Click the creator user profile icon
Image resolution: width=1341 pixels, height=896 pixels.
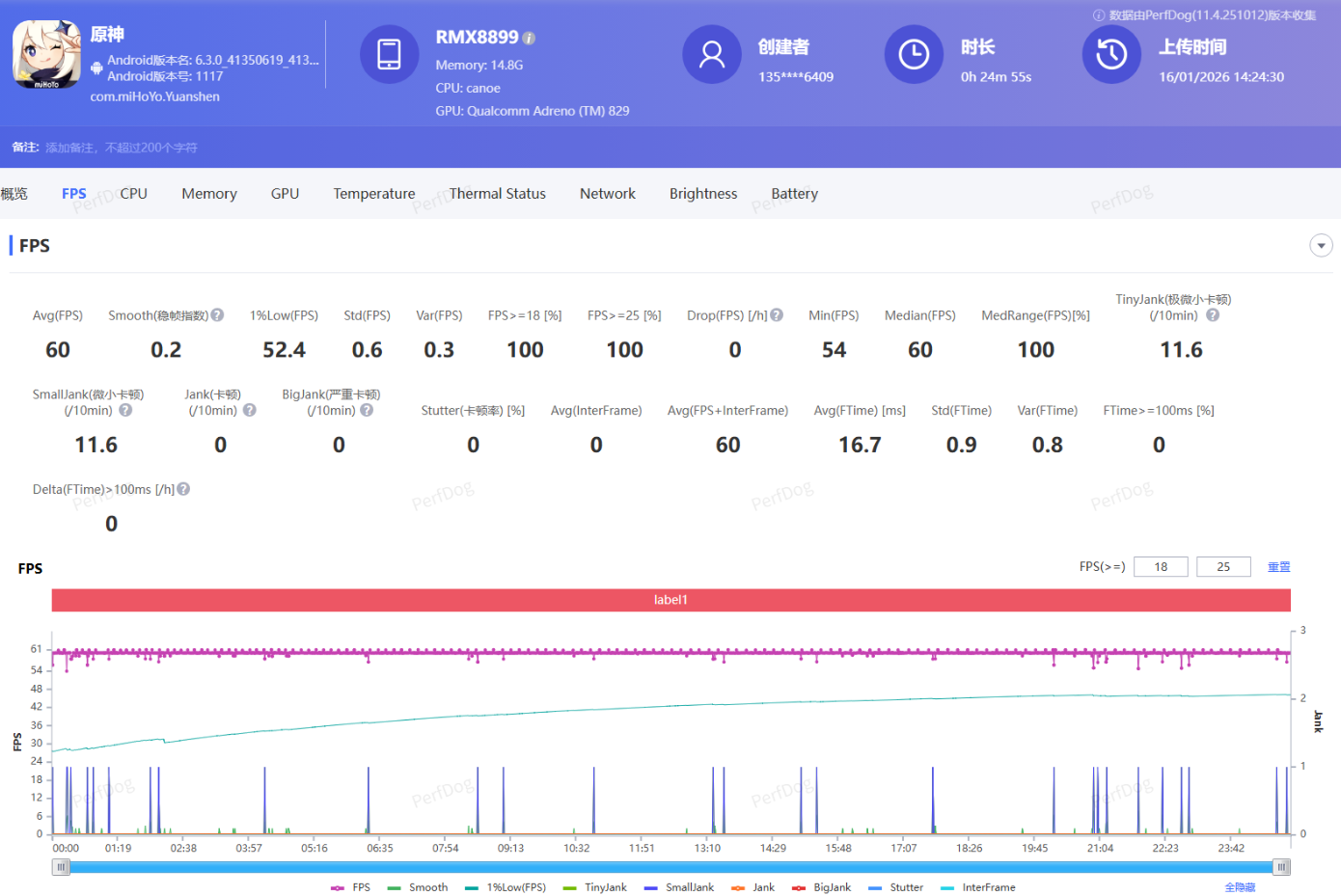[x=712, y=55]
